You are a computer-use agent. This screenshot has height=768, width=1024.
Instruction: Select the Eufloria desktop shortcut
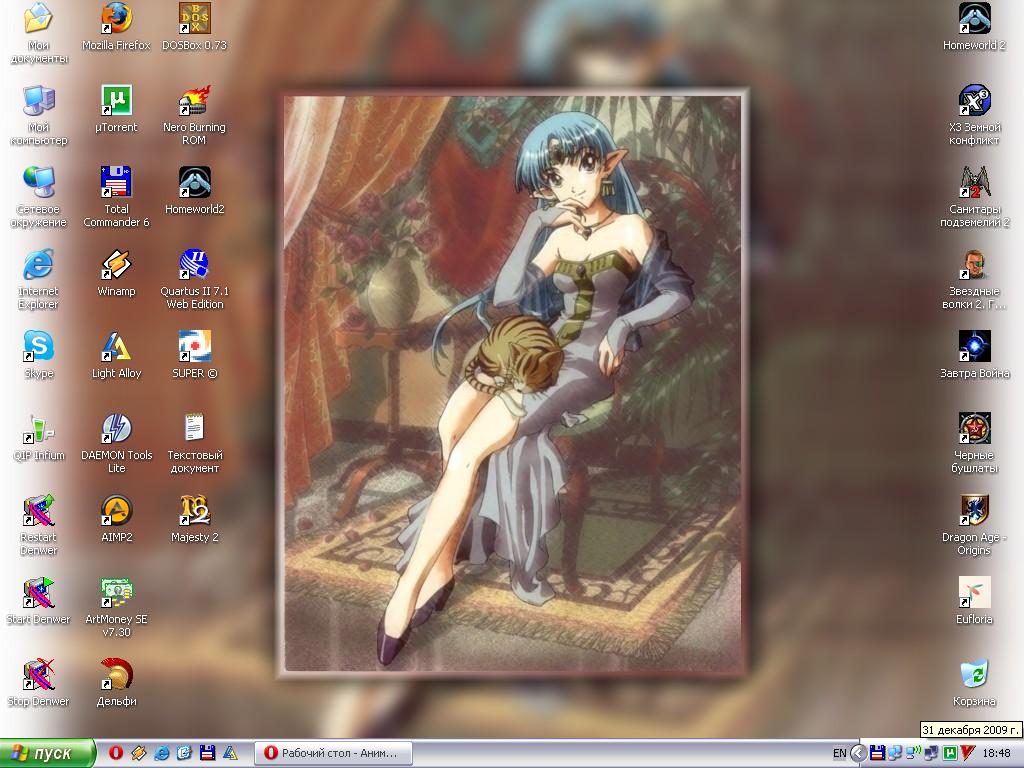[x=974, y=602]
